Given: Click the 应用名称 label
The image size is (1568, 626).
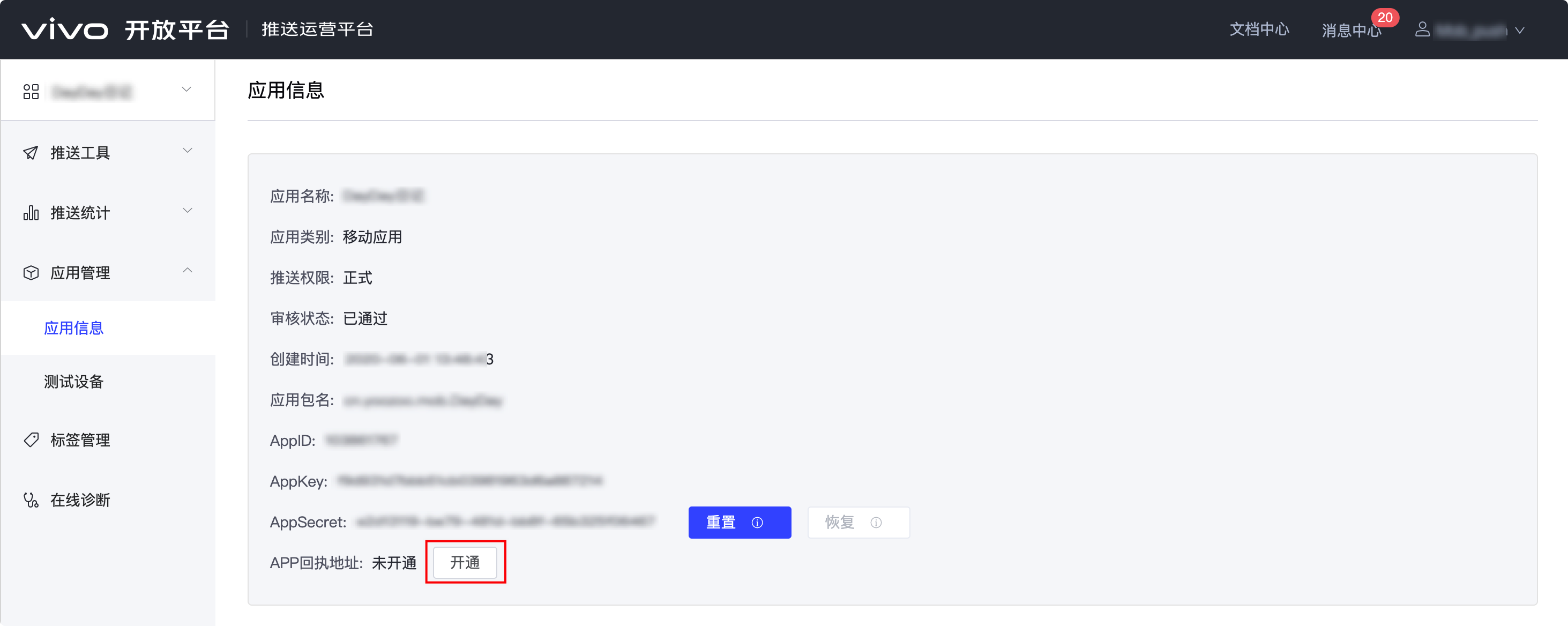Looking at the screenshot, I should tap(302, 196).
